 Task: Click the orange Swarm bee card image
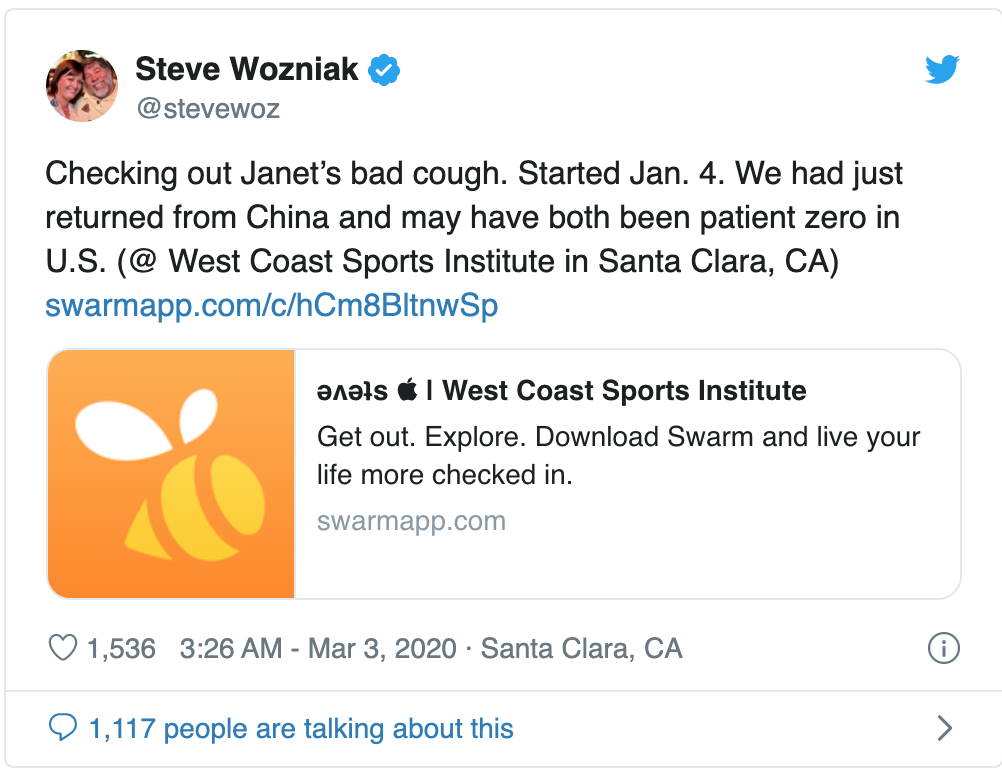(171, 474)
